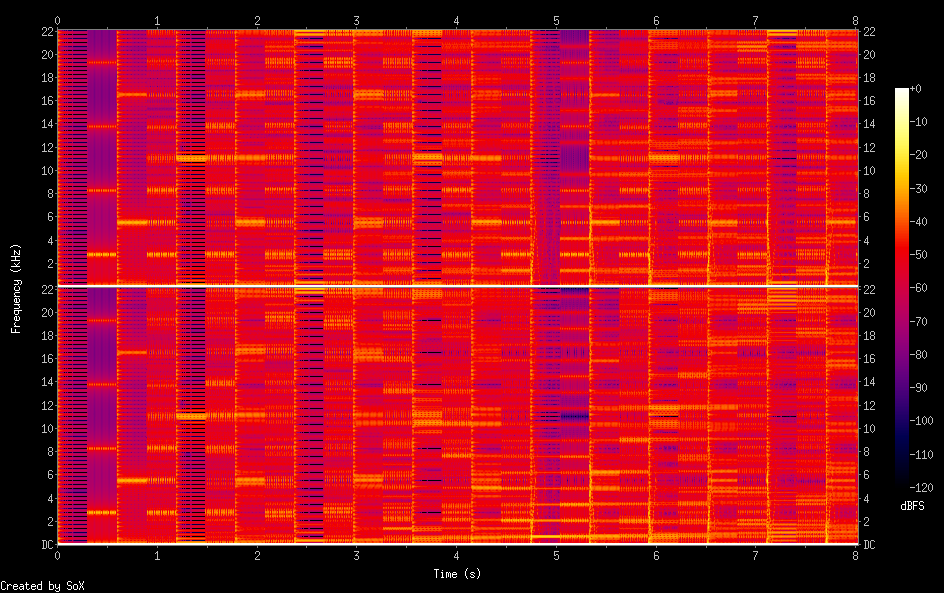Screen dimensions: 944x593
Task: Select the -90 value on the dBFS legend
Action: [x=918, y=388]
